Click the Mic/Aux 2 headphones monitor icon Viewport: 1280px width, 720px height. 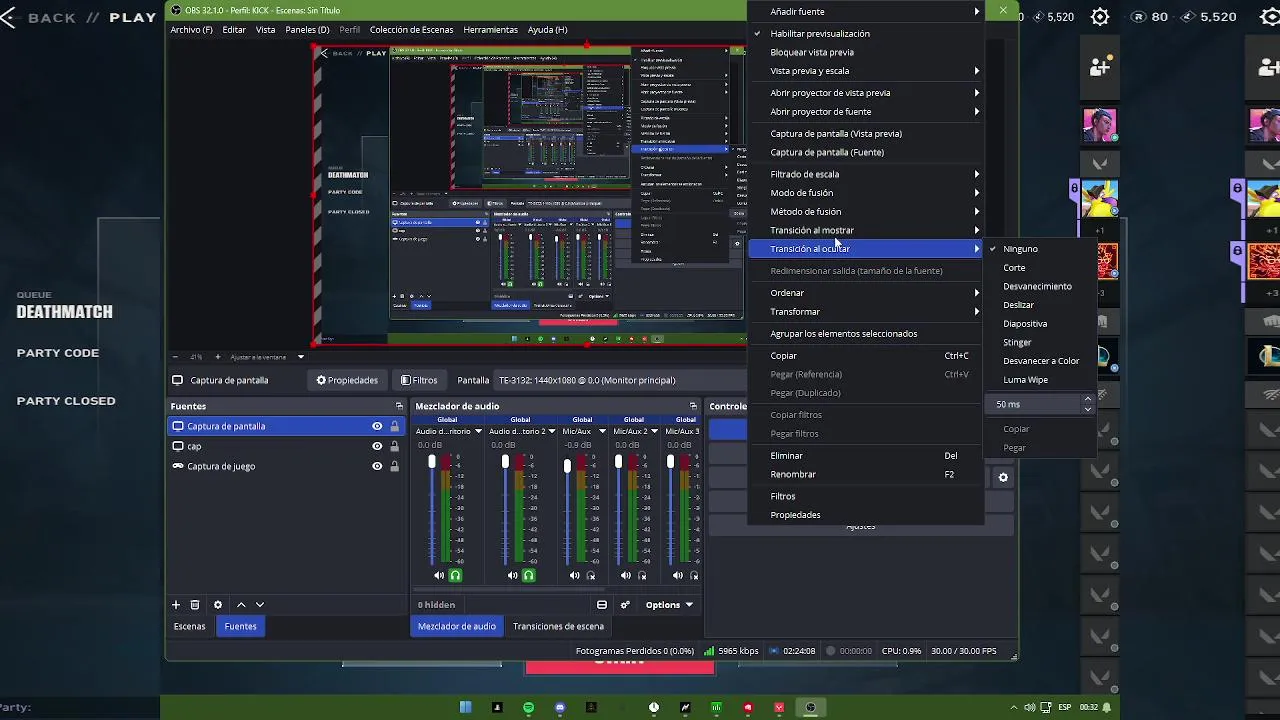tap(642, 575)
